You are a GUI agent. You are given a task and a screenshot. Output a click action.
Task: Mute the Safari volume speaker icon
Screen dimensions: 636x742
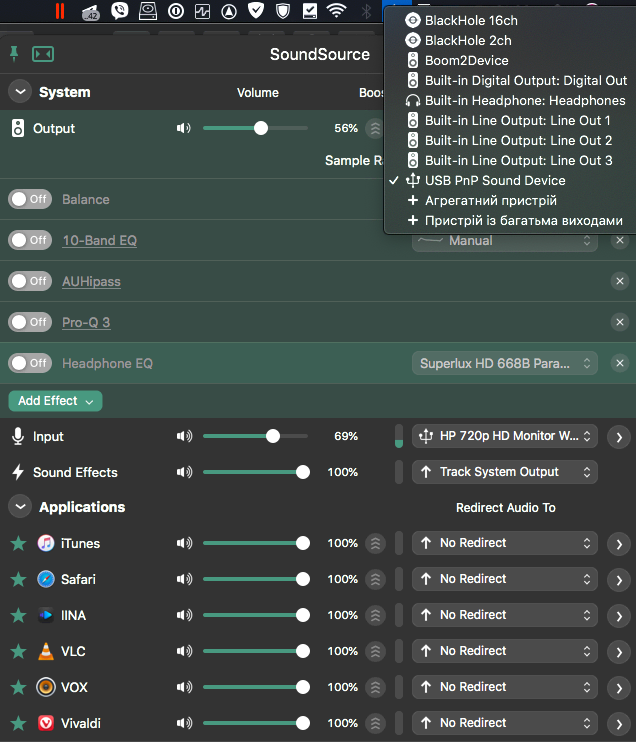click(184, 579)
